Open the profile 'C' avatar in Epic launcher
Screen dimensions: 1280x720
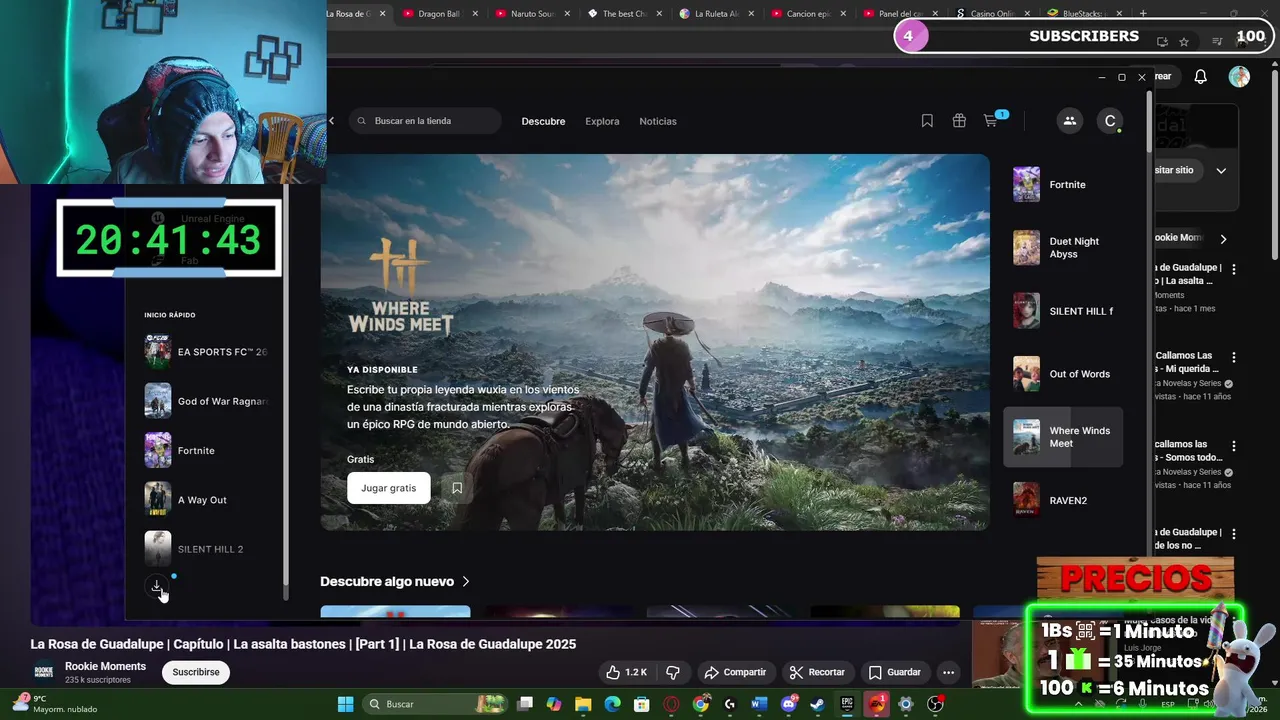(x=1110, y=121)
